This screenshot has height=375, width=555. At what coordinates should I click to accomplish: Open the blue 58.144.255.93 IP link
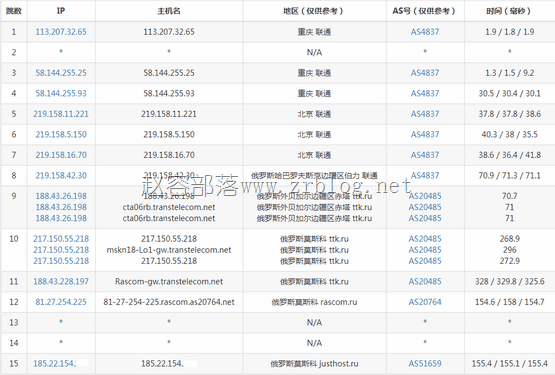(x=61, y=93)
